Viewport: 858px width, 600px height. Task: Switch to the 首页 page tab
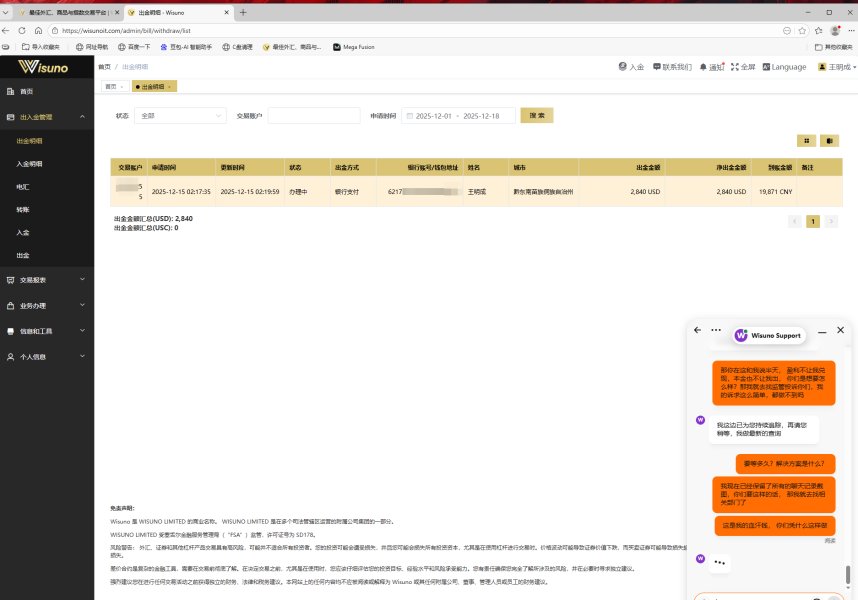point(111,87)
